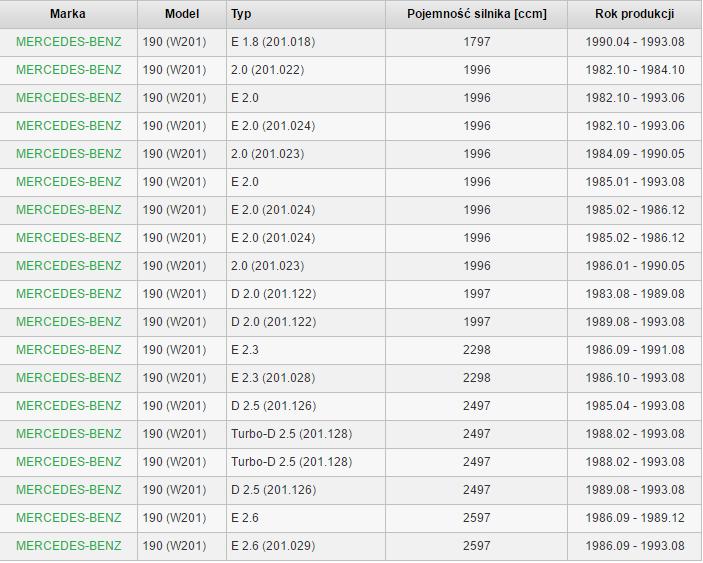The width and height of the screenshot is (703, 563).
Task: Click MERCEDES-BENZ link for E 2.3 (201.028)
Action: pos(68,378)
